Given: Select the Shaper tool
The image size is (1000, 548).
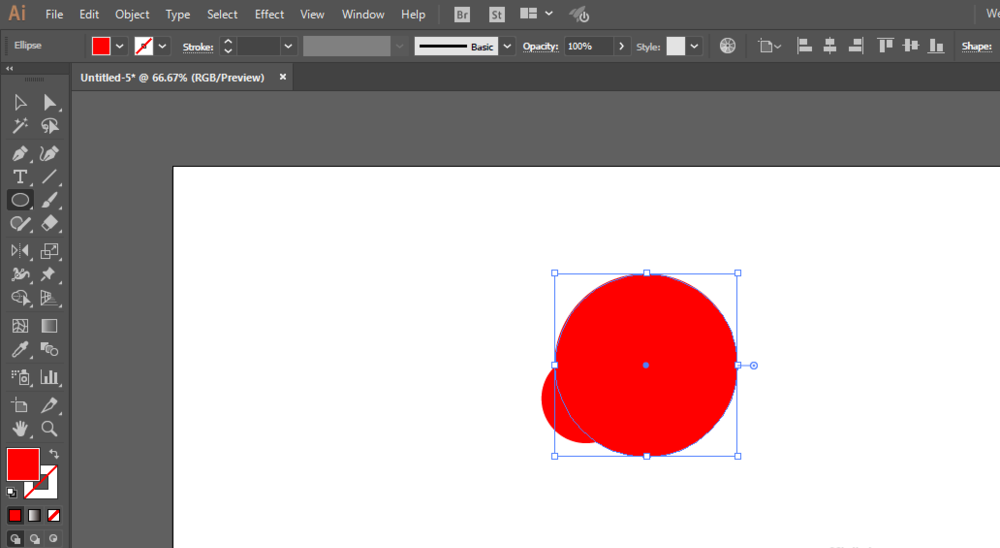Looking at the screenshot, I should [20, 224].
